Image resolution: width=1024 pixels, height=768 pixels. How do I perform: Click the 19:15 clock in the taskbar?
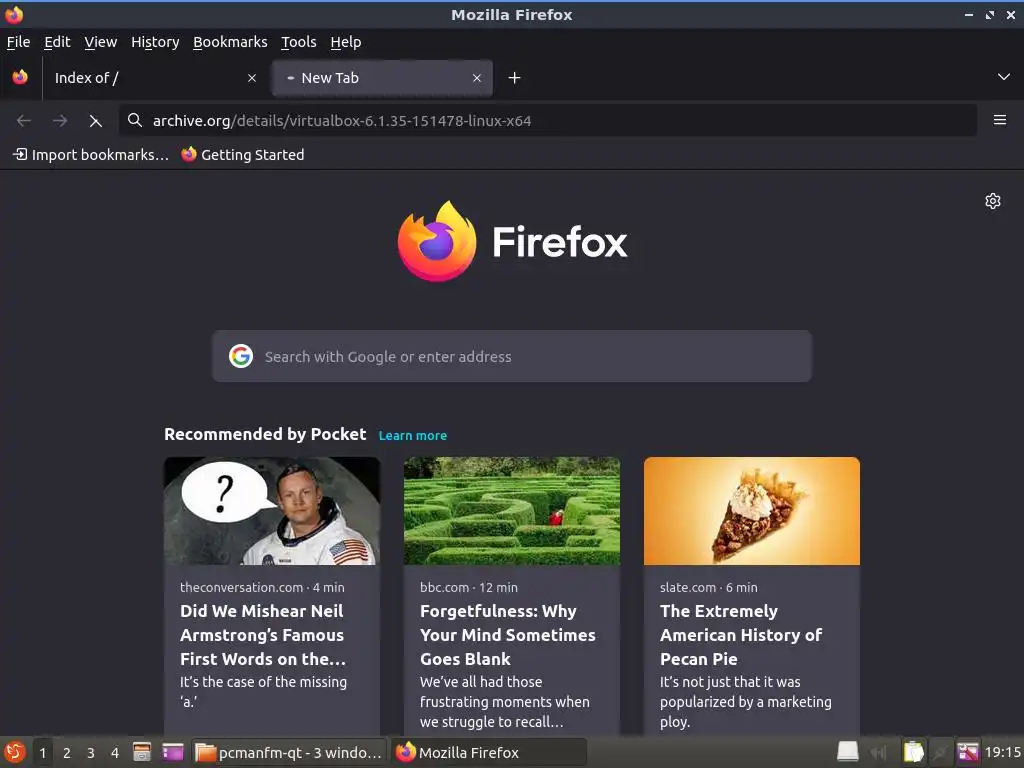pyautogui.click(x=1002, y=752)
